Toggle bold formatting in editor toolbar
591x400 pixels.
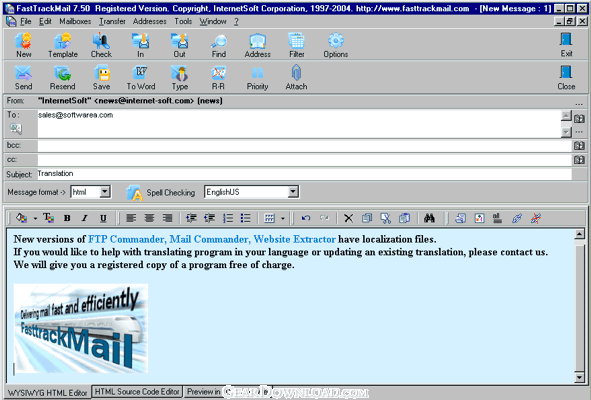point(67,218)
